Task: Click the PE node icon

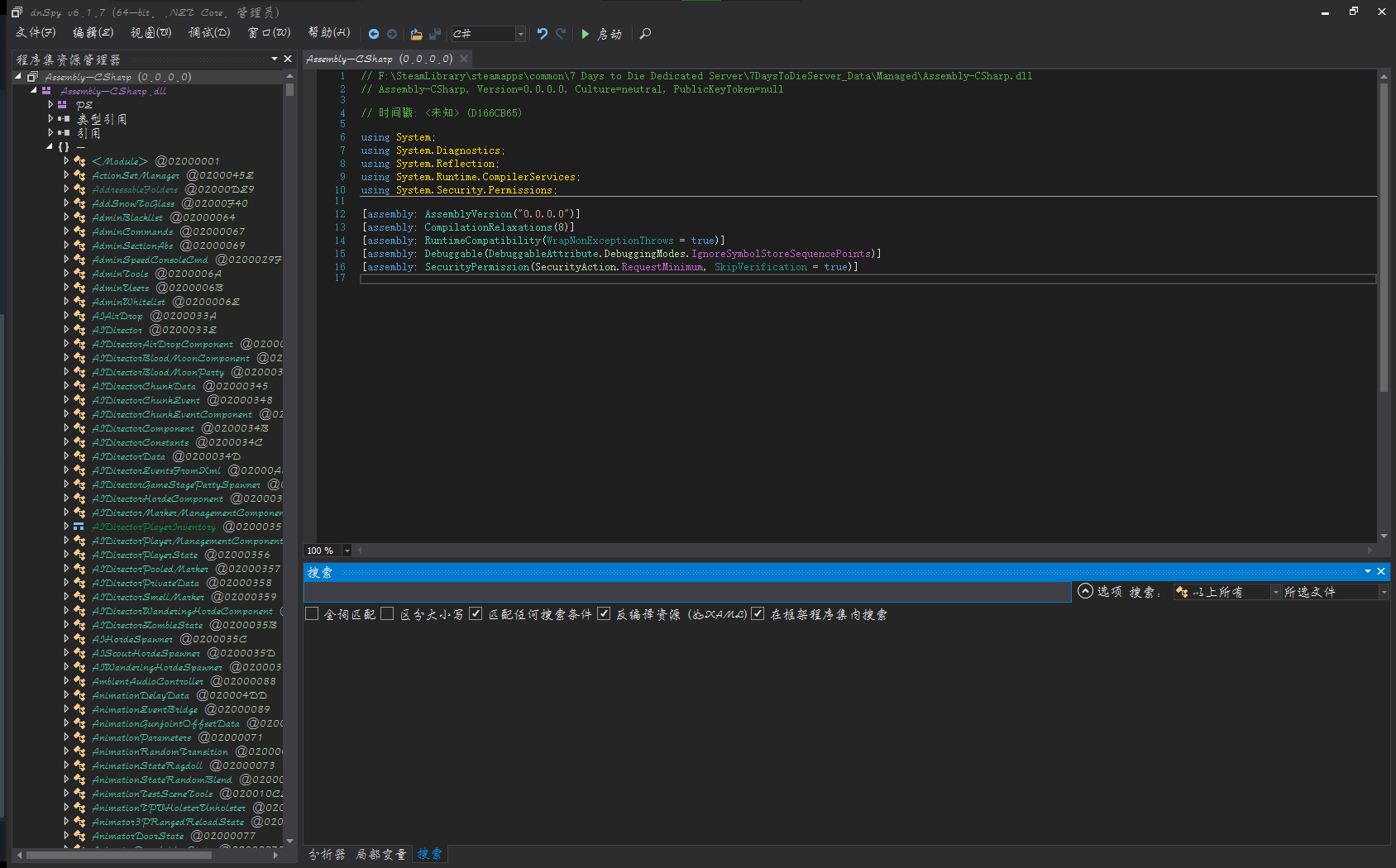Action: (62, 105)
